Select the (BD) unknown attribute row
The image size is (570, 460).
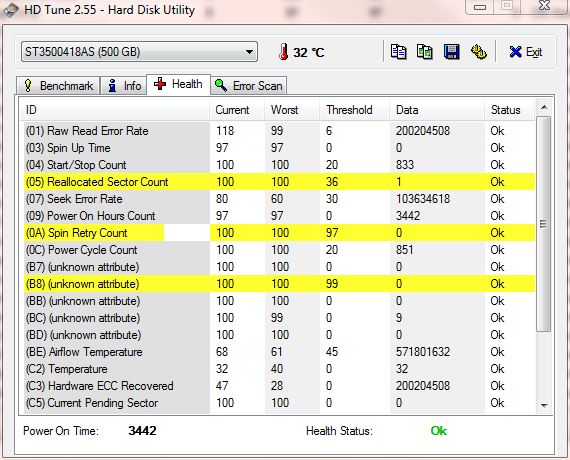point(279,335)
